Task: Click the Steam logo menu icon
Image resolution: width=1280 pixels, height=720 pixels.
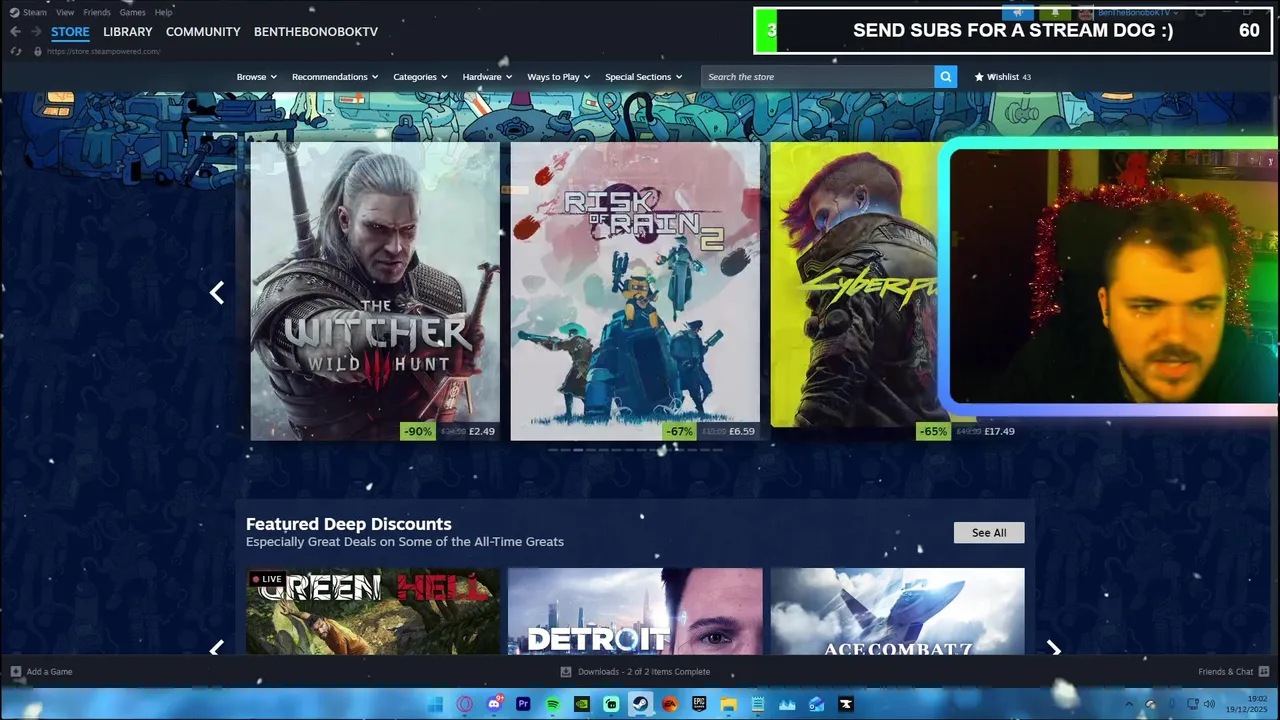Action: point(14,12)
